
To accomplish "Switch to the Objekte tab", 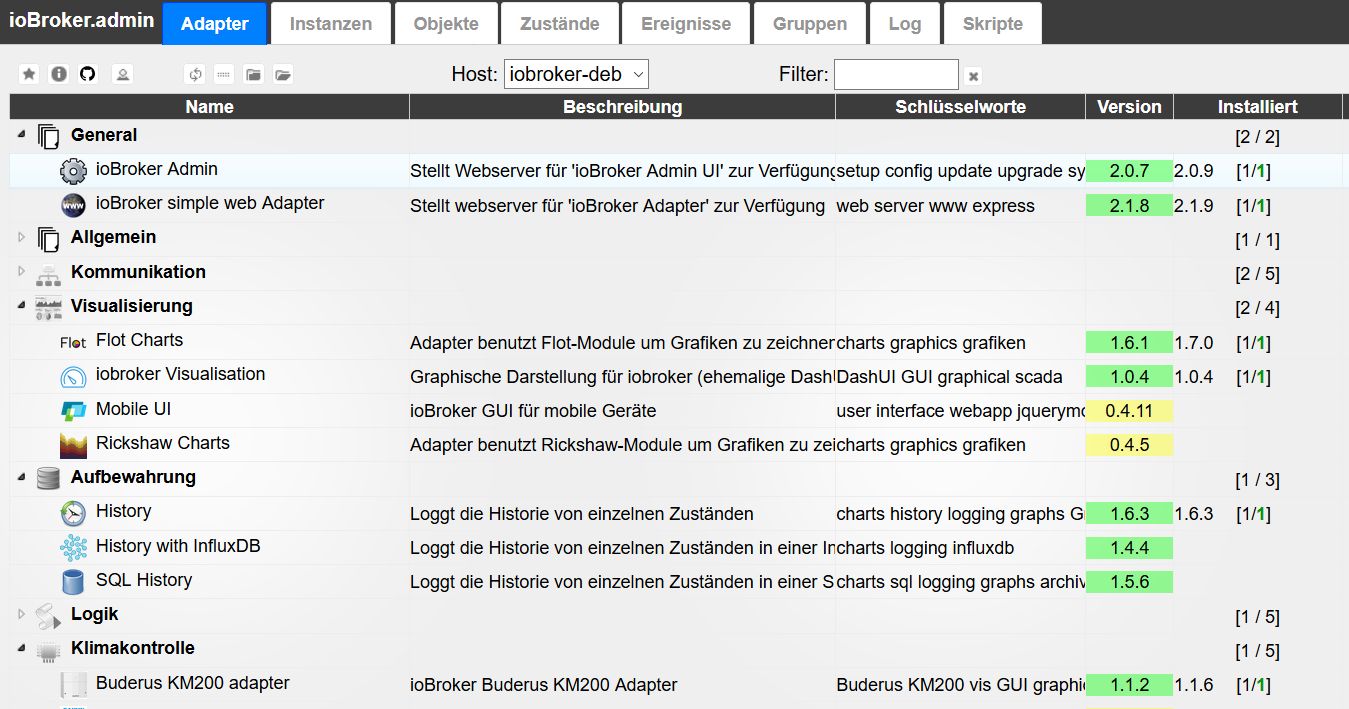I will (x=446, y=24).
